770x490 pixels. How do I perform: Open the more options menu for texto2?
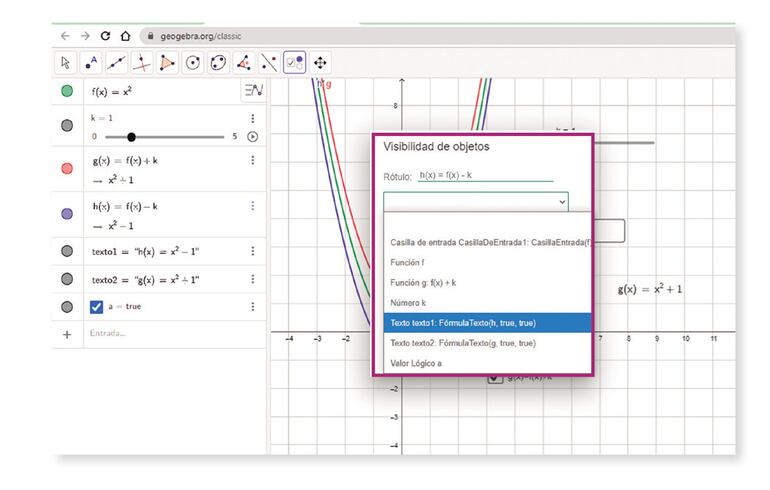coord(252,279)
